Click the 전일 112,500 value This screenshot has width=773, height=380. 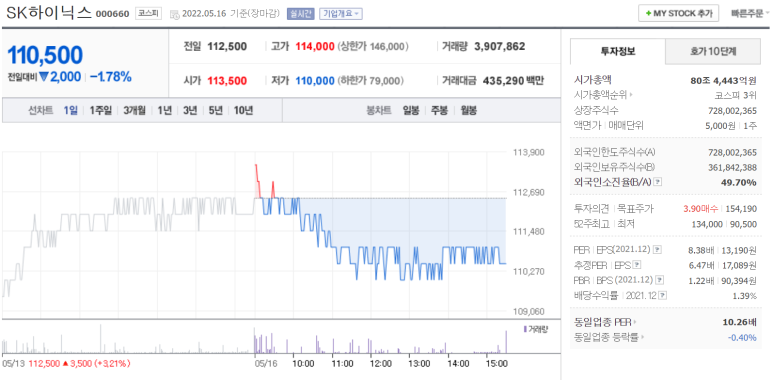point(227,47)
